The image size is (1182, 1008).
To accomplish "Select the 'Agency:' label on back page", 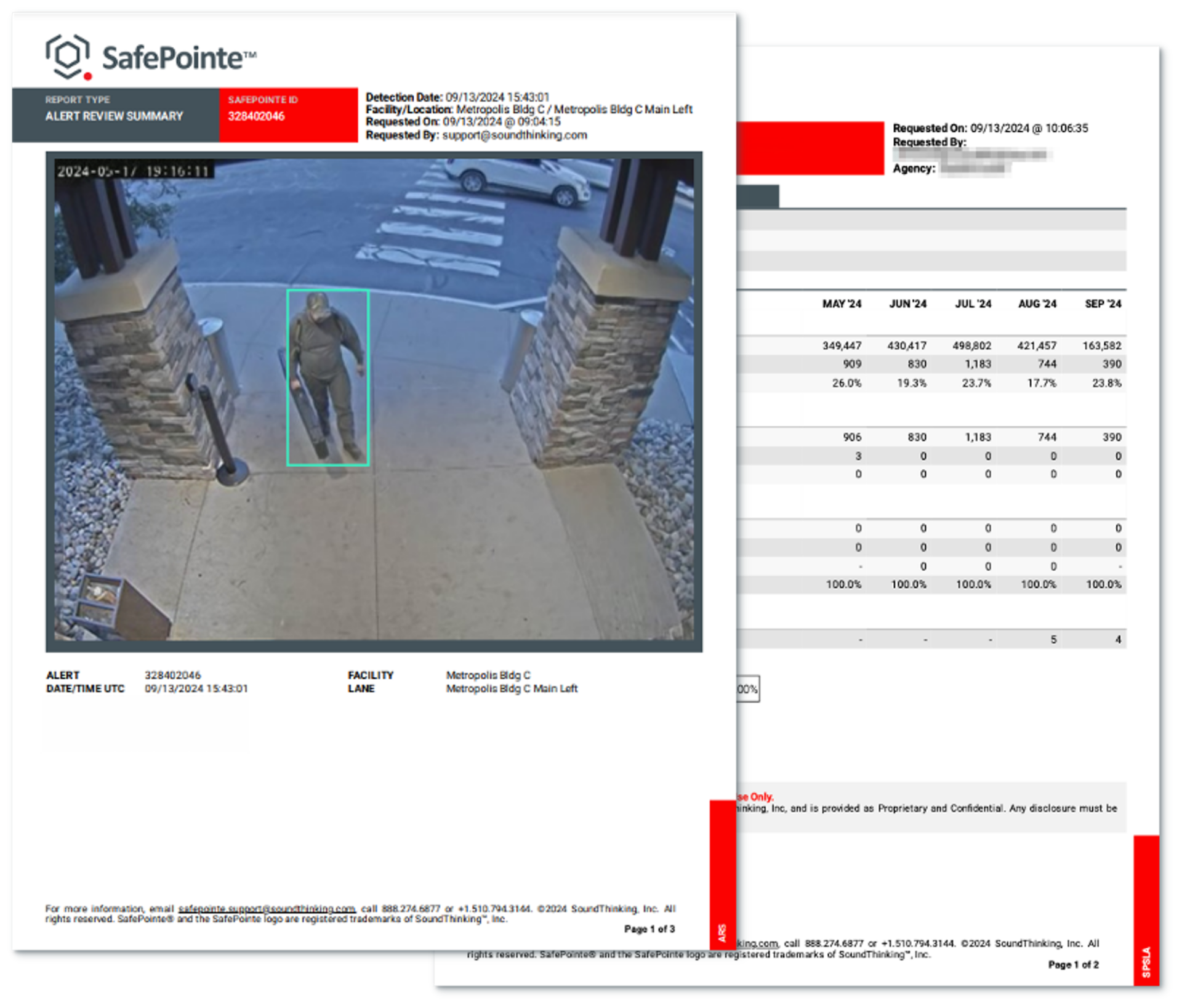I will (914, 169).
